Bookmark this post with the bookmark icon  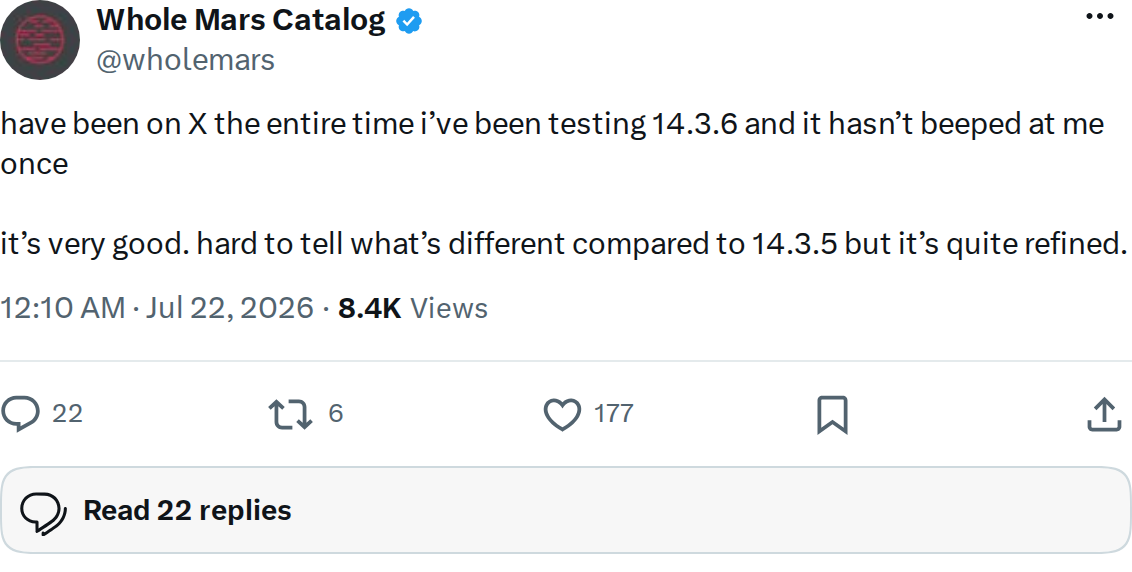tap(832, 415)
